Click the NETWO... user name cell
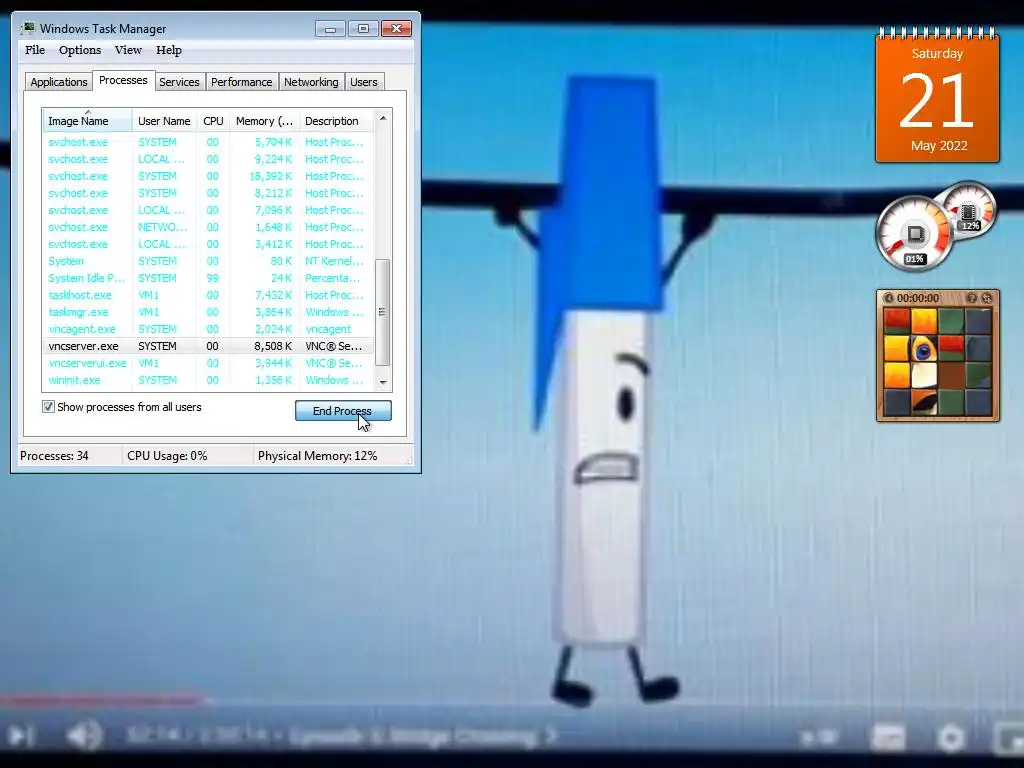The width and height of the screenshot is (1024, 768). click(x=163, y=227)
